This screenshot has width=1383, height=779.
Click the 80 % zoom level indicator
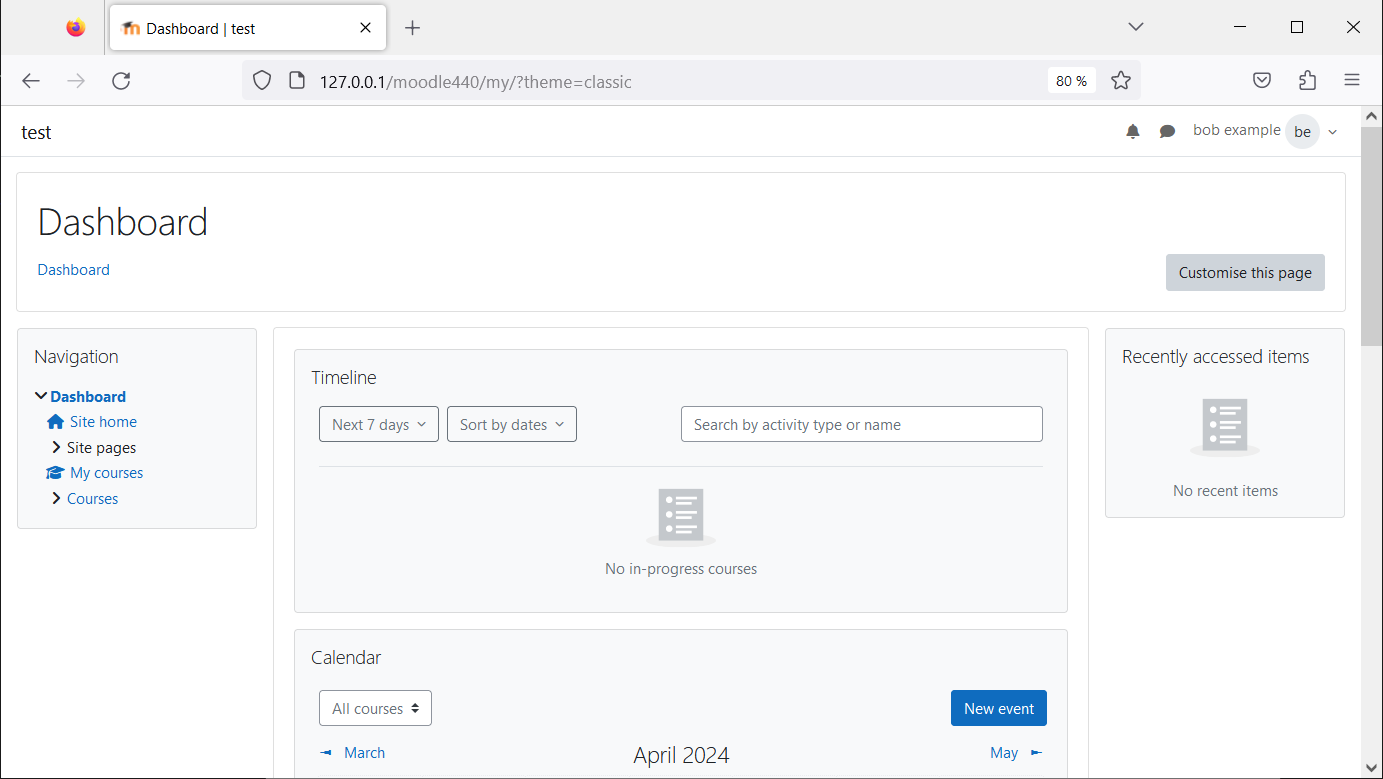point(1072,81)
